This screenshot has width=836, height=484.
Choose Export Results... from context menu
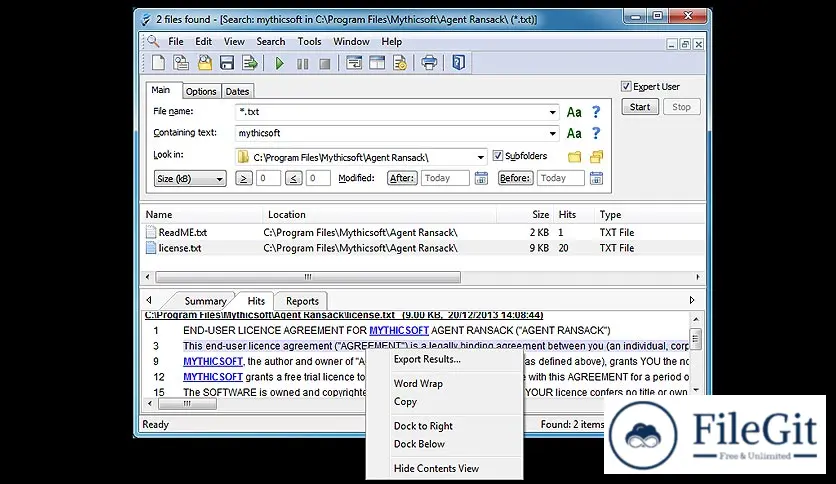pyautogui.click(x=427, y=359)
